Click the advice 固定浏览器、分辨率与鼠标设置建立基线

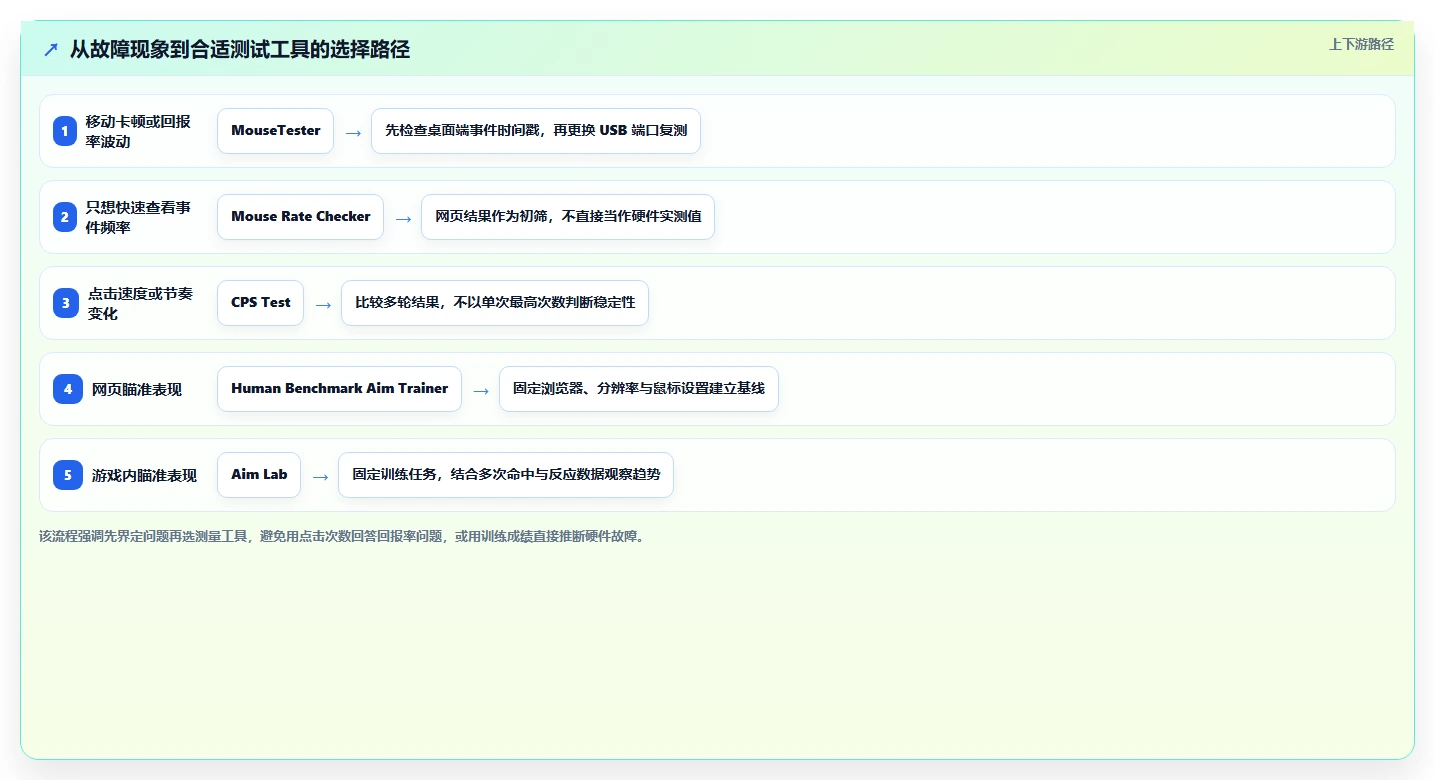(639, 389)
